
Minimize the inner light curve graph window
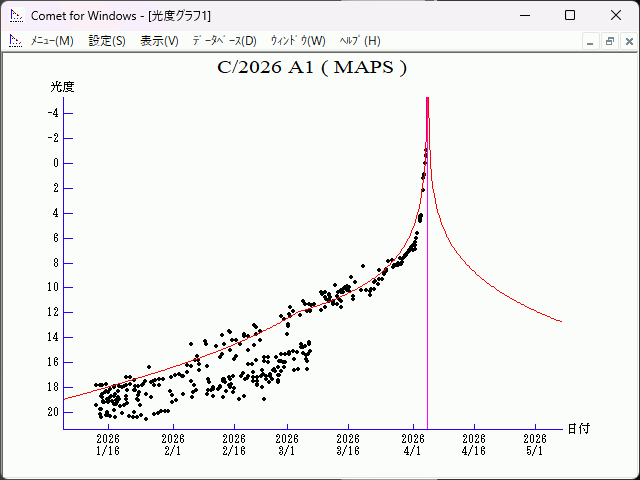point(591,41)
